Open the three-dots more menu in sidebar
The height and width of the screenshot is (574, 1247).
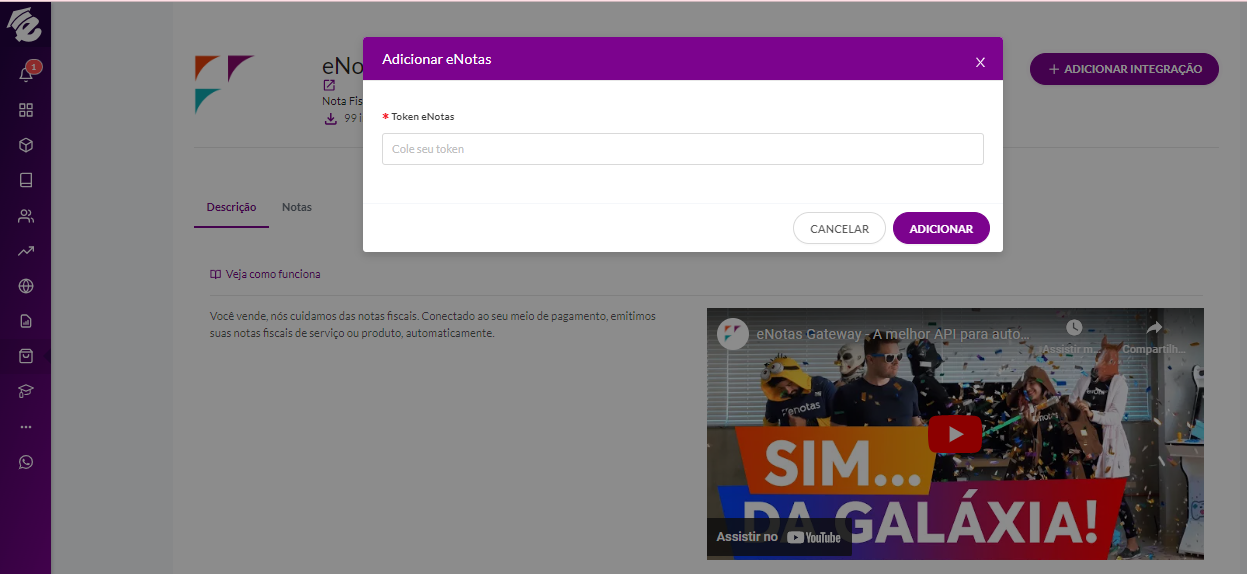(26, 426)
